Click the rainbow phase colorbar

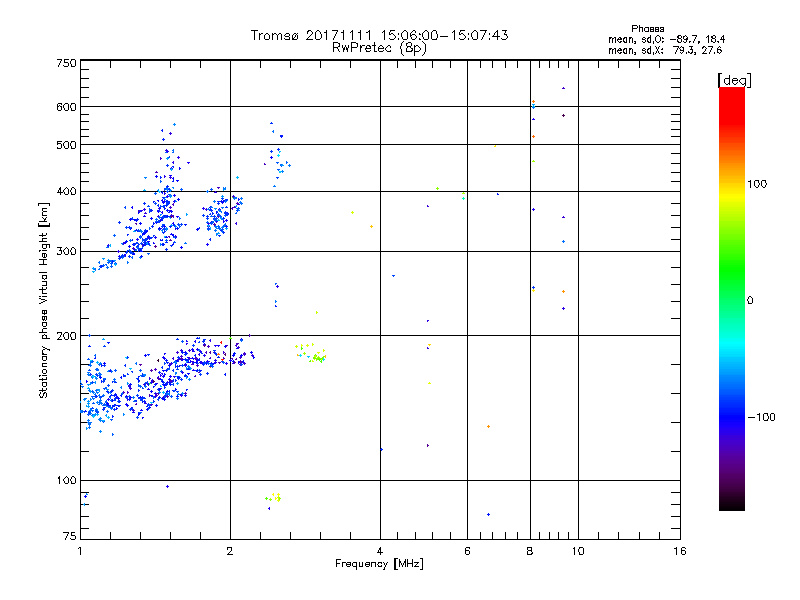click(732, 298)
